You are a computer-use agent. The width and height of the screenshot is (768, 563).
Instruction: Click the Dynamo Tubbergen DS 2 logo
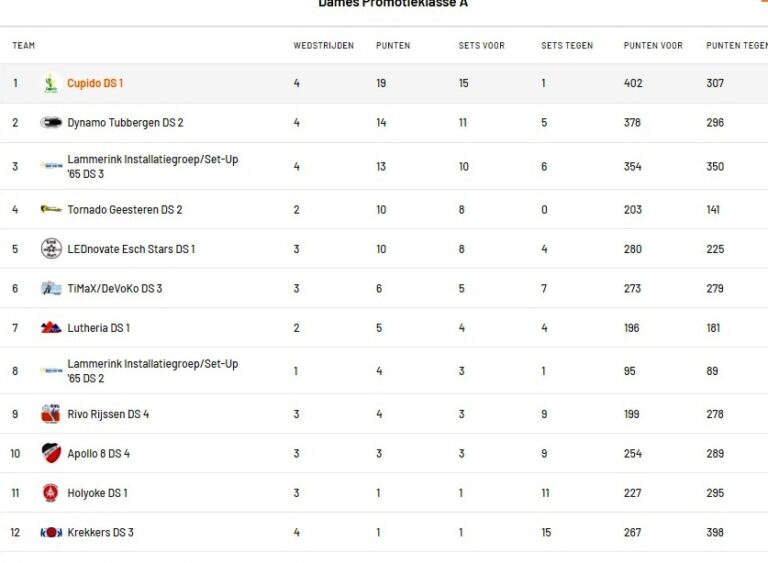[51, 123]
